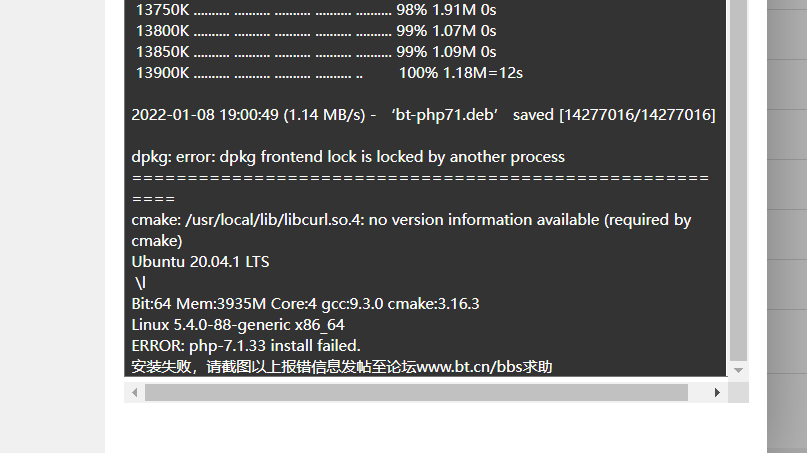Click the scrollbar corner box beside right arrow
The width and height of the screenshot is (807, 453).
(x=738, y=393)
